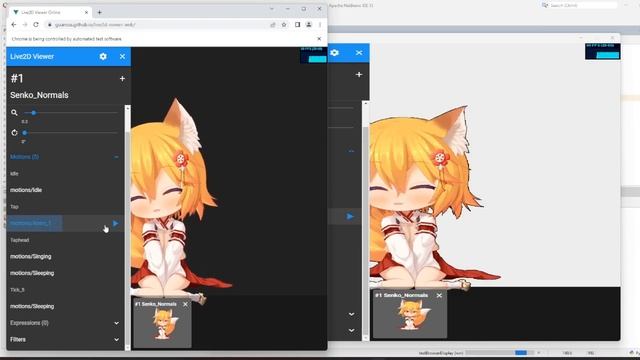This screenshot has width=640, height=360.
Task: Add a new model with the plus beside #1
Action: (x=122, y=78)
